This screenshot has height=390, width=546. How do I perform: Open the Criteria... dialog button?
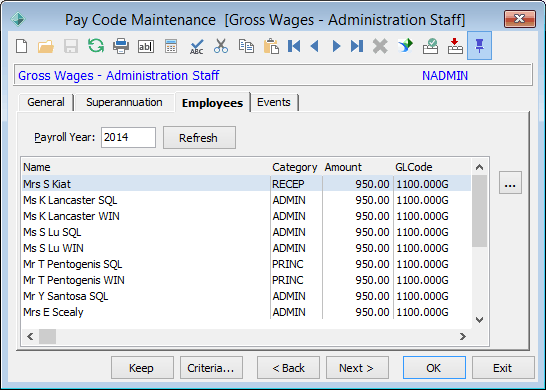pyautogui.click(x=211, y=368)
